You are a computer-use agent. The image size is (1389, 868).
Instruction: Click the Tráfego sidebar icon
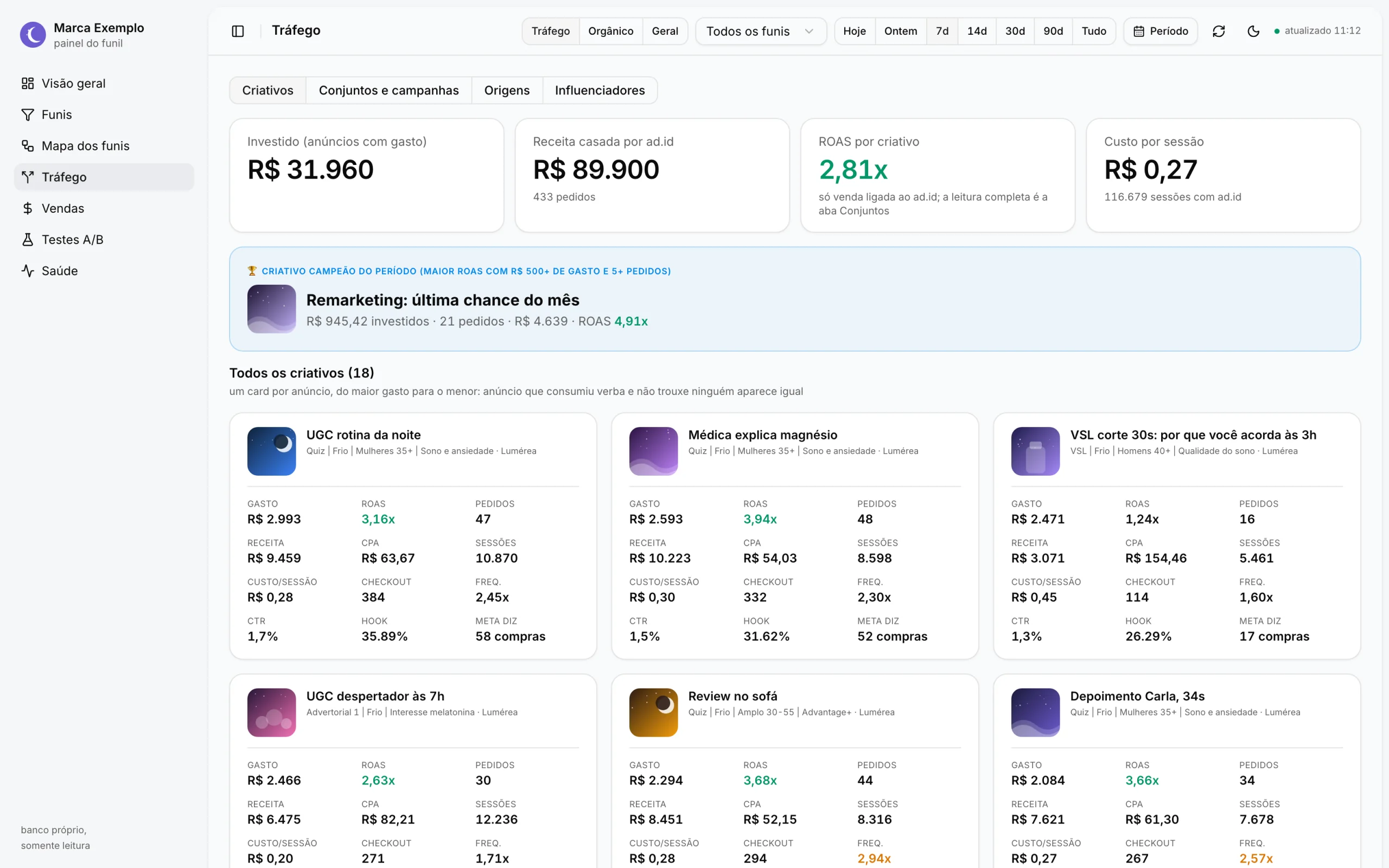click(x=28, y=177)
